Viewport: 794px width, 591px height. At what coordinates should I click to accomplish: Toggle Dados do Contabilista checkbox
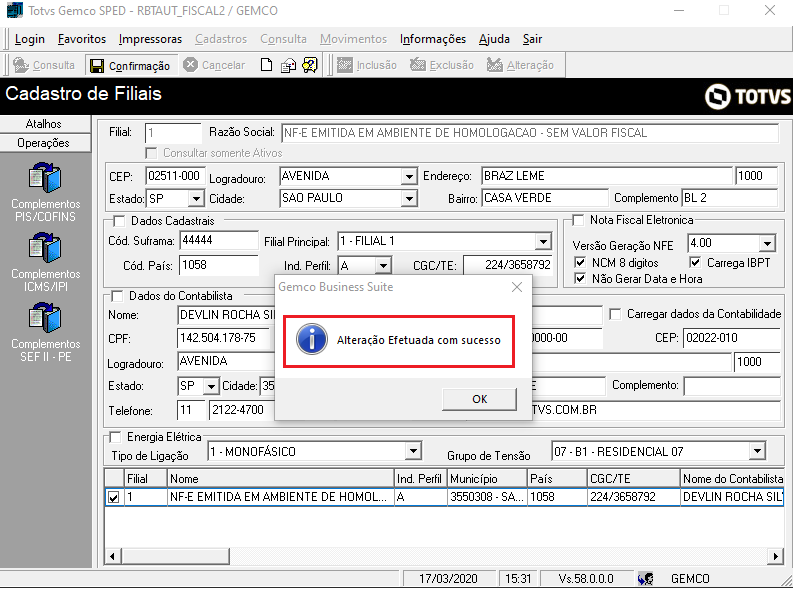click(x=117, y=296)
